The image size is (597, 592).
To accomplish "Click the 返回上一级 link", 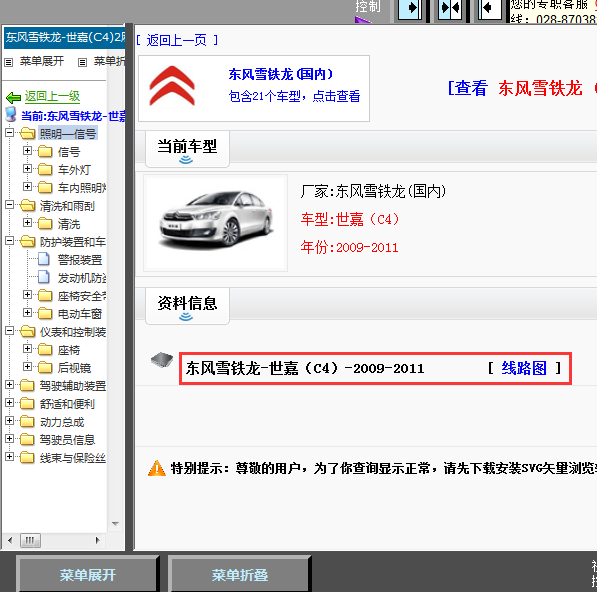I will (x=53, y=96).
